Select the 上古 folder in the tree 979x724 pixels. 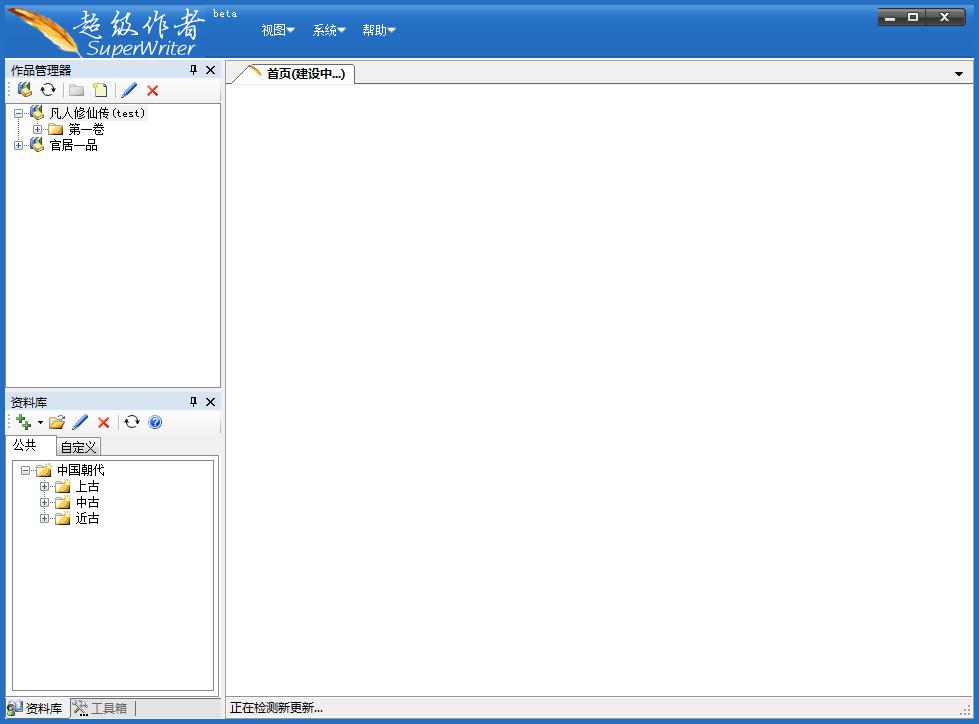click(x=87, y=486)
